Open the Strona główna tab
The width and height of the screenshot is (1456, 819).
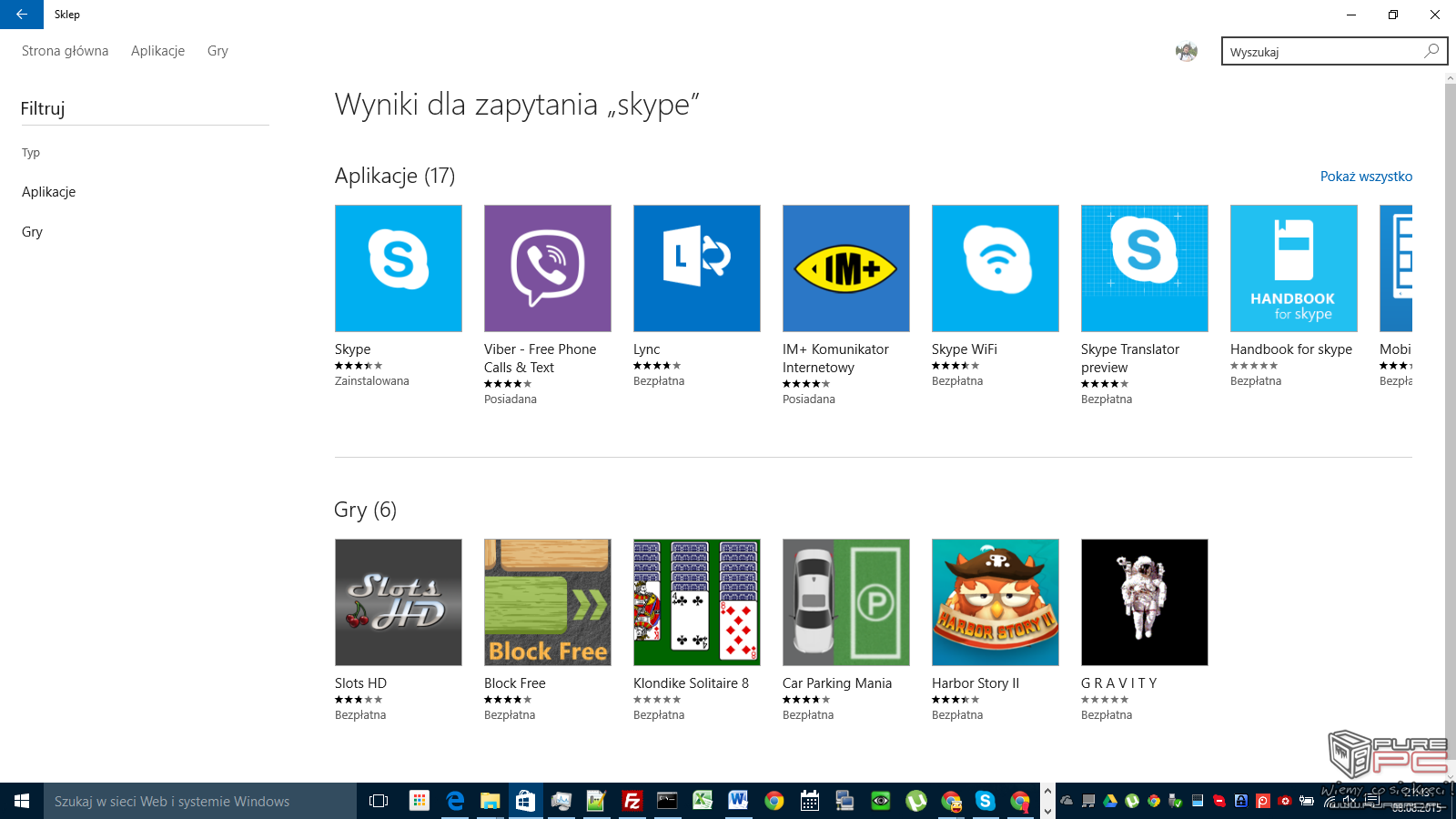tap(65, 51)
